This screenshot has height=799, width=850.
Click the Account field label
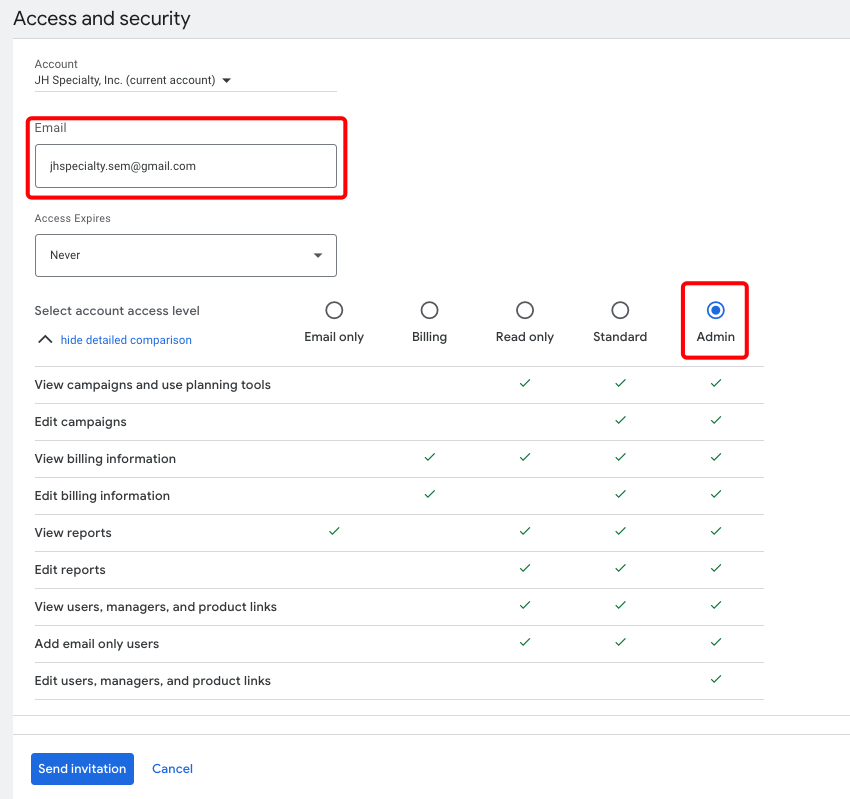[56, 64]
